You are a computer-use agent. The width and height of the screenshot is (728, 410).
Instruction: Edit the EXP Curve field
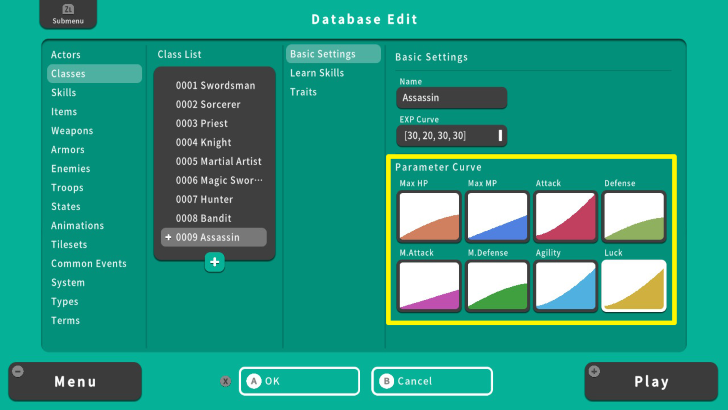pyautogui.click(x=452, y=136)
